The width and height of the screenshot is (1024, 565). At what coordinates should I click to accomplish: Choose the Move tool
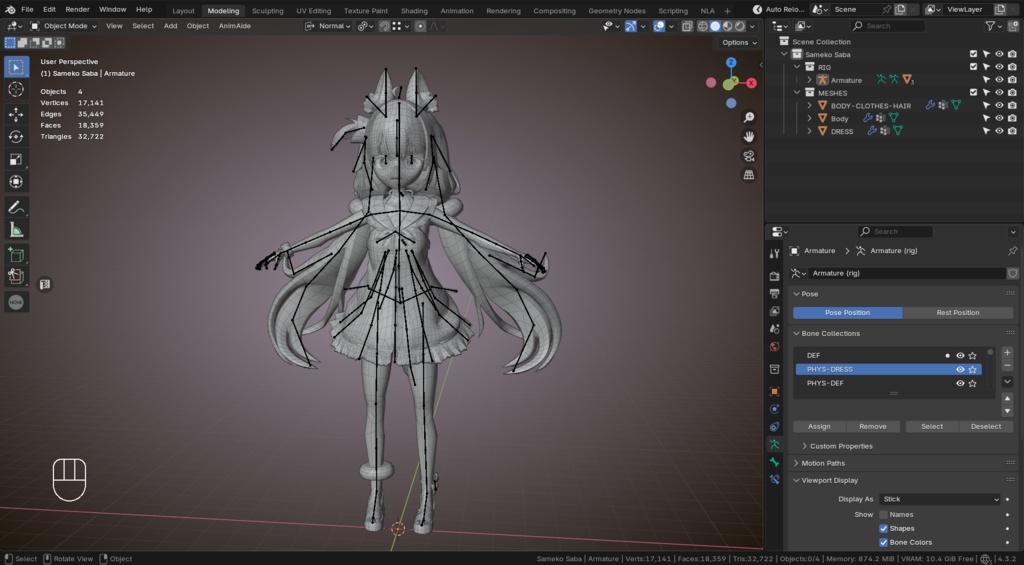(x=16, y=114)
